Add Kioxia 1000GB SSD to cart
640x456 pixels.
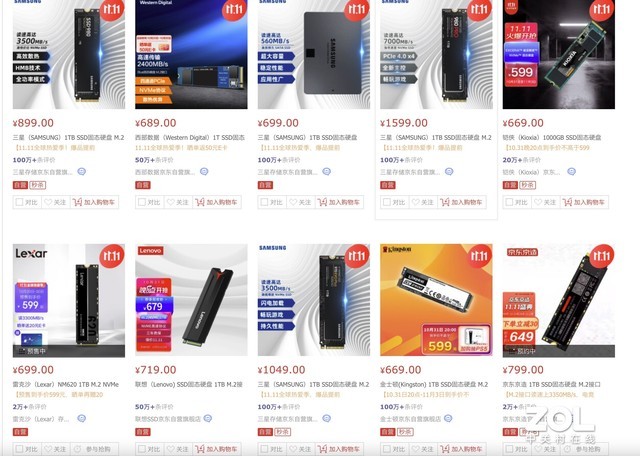pyautogui.click(x=584, y=202)
